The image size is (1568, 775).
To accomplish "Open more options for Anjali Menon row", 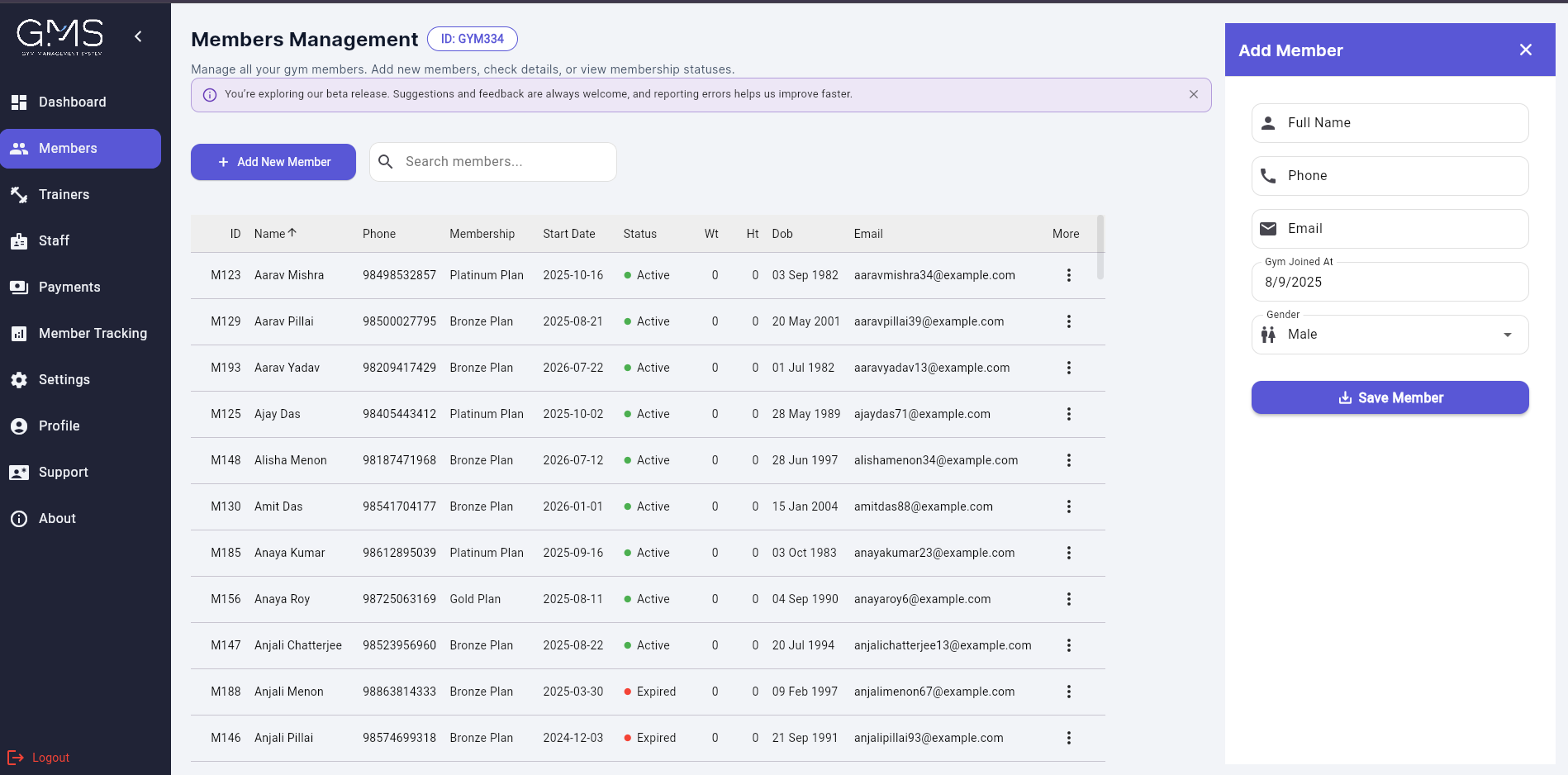I will [x=1068, y=692].
